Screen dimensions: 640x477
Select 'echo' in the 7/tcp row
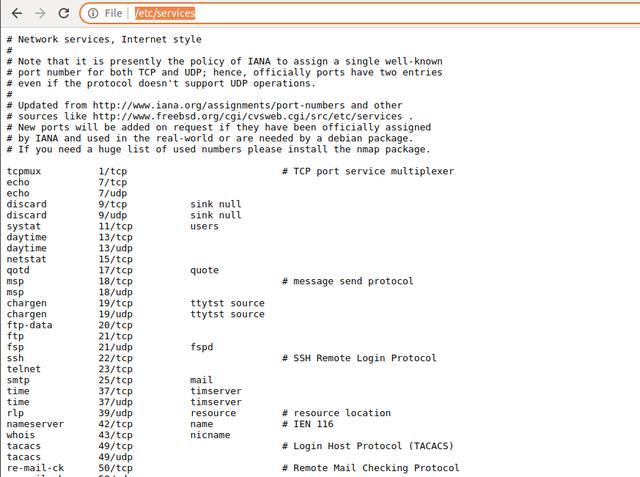(x=18, y=182)
